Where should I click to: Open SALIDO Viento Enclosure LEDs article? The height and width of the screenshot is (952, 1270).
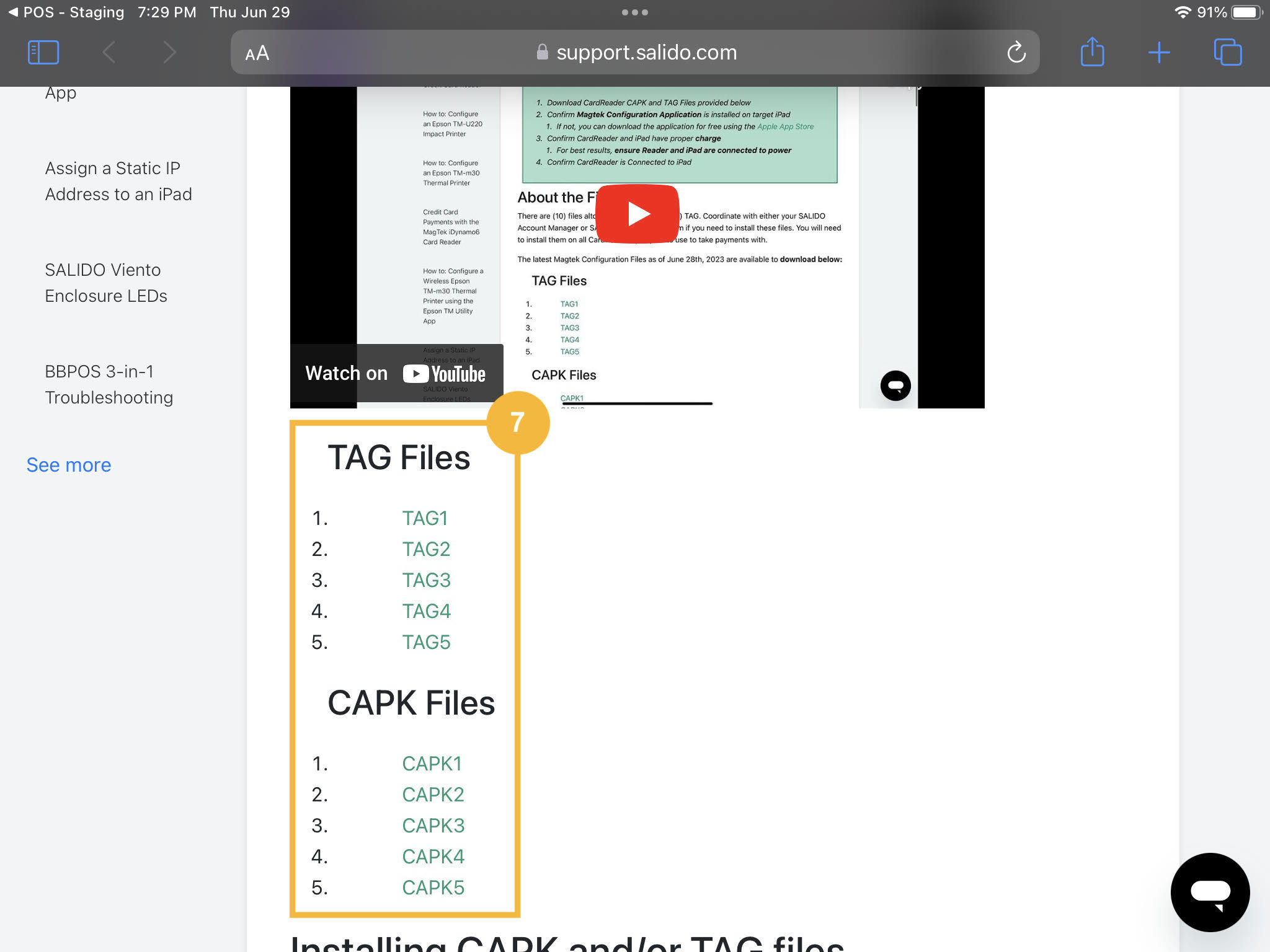click(106, 283)
